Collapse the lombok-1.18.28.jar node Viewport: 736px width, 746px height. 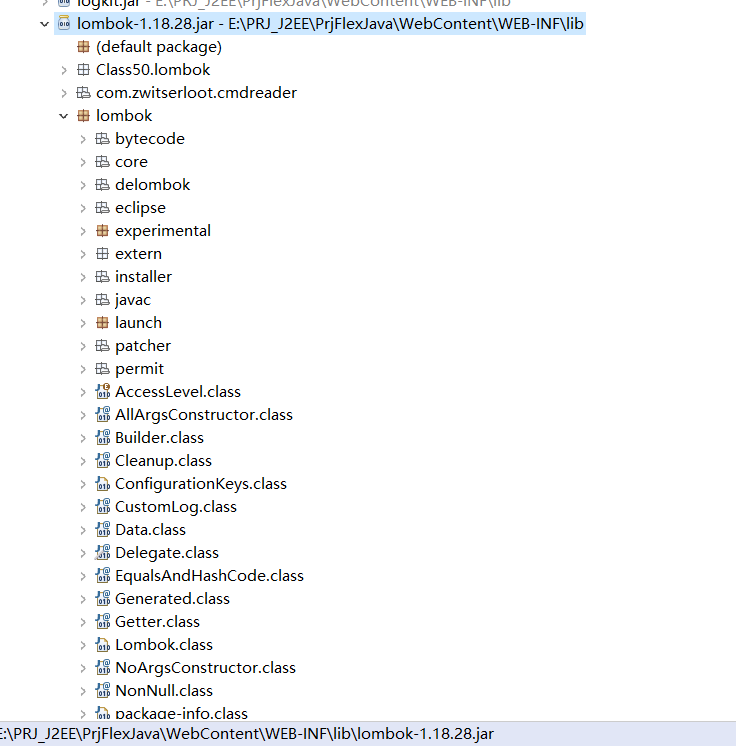pyautogui.click(x=45, y=24)
